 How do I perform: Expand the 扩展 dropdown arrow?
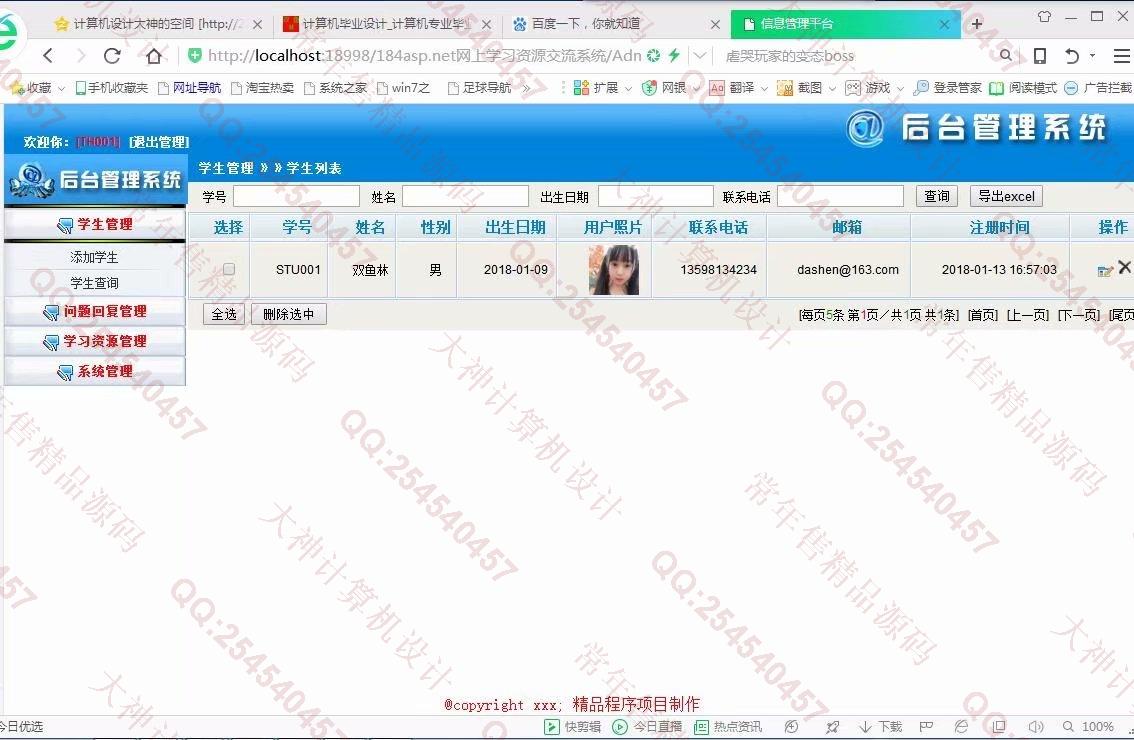(628, 89)
